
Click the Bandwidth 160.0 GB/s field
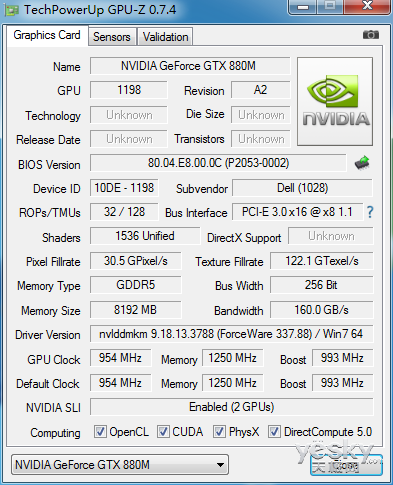click(x=322, y=310)
